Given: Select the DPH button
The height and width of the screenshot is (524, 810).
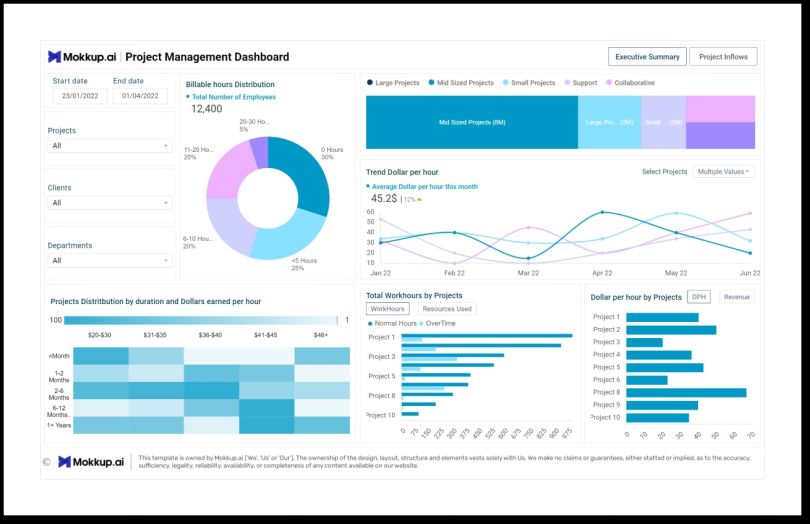Looking at the screenshot, I should pyautogui.click(x=698, y=297).
